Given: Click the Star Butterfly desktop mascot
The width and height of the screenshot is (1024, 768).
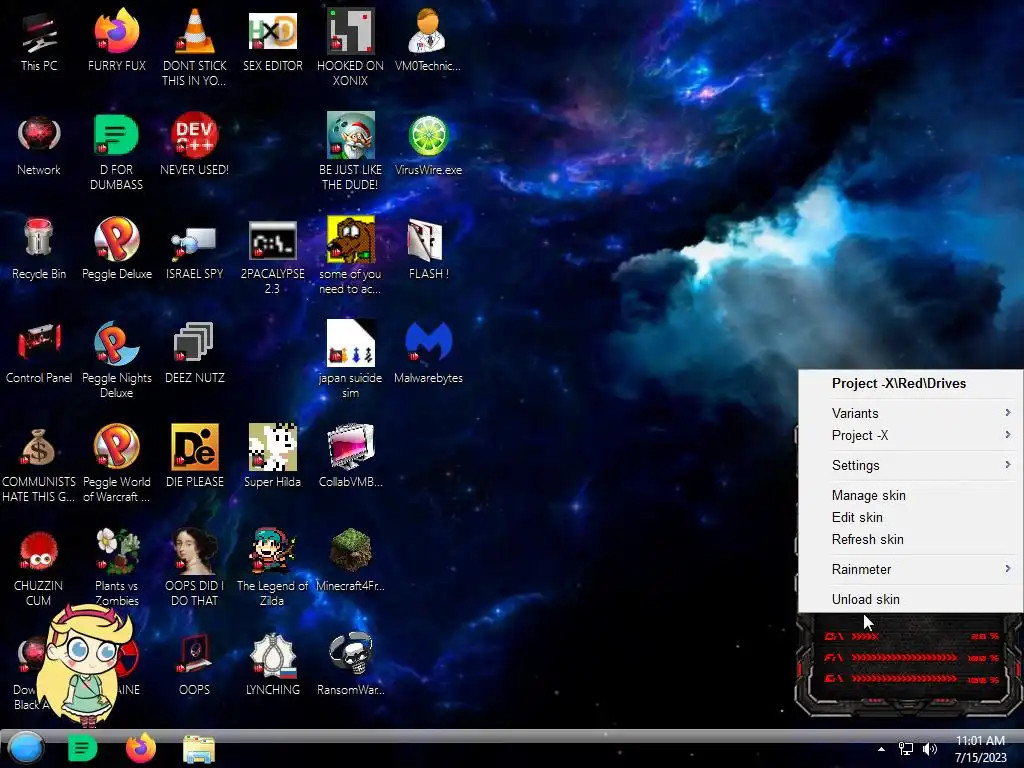Looking at the screenshot, I should [x=85, y=665].
